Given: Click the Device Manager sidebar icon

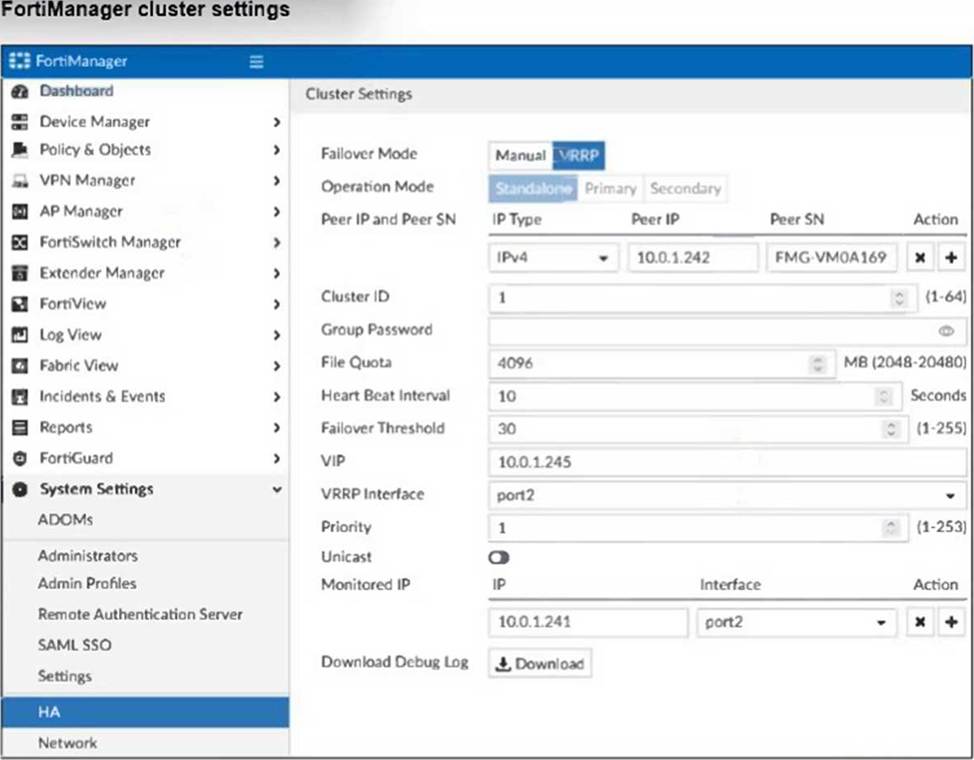Looking at the screenshot, I should click(x=18, y=122).
